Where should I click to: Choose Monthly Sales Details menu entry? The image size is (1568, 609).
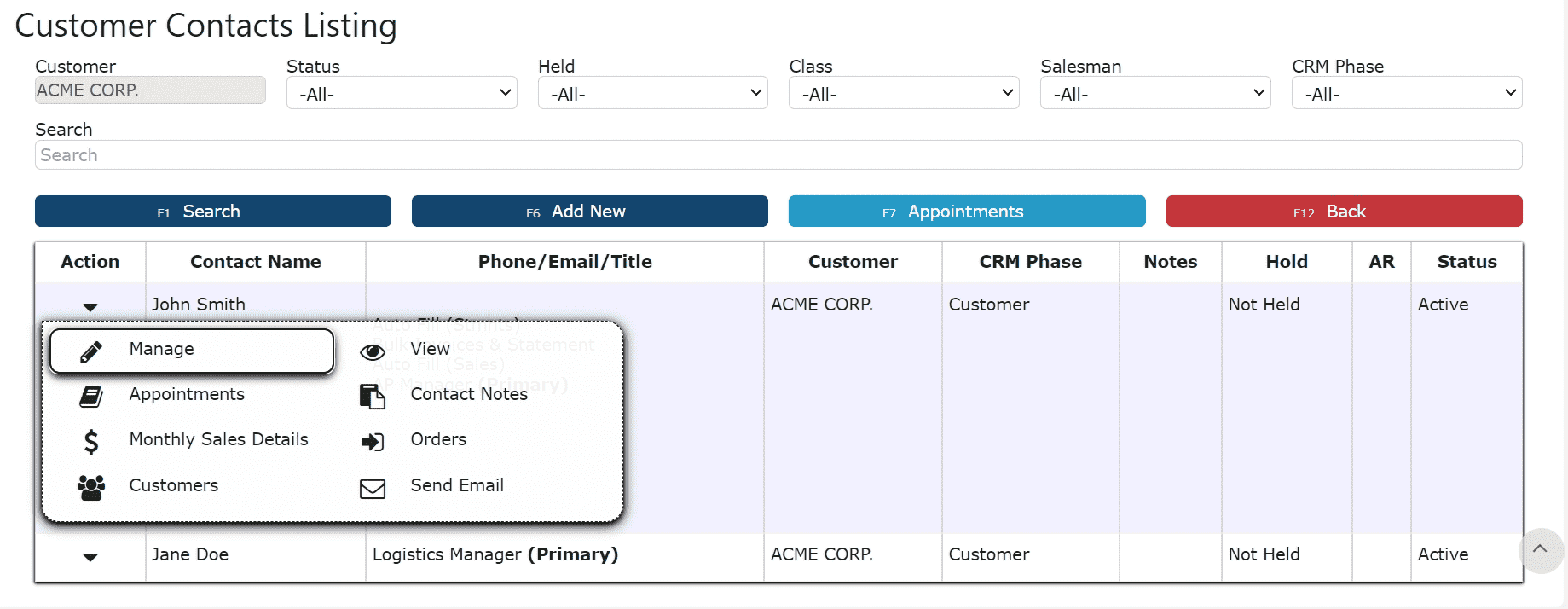pos(218,439)
